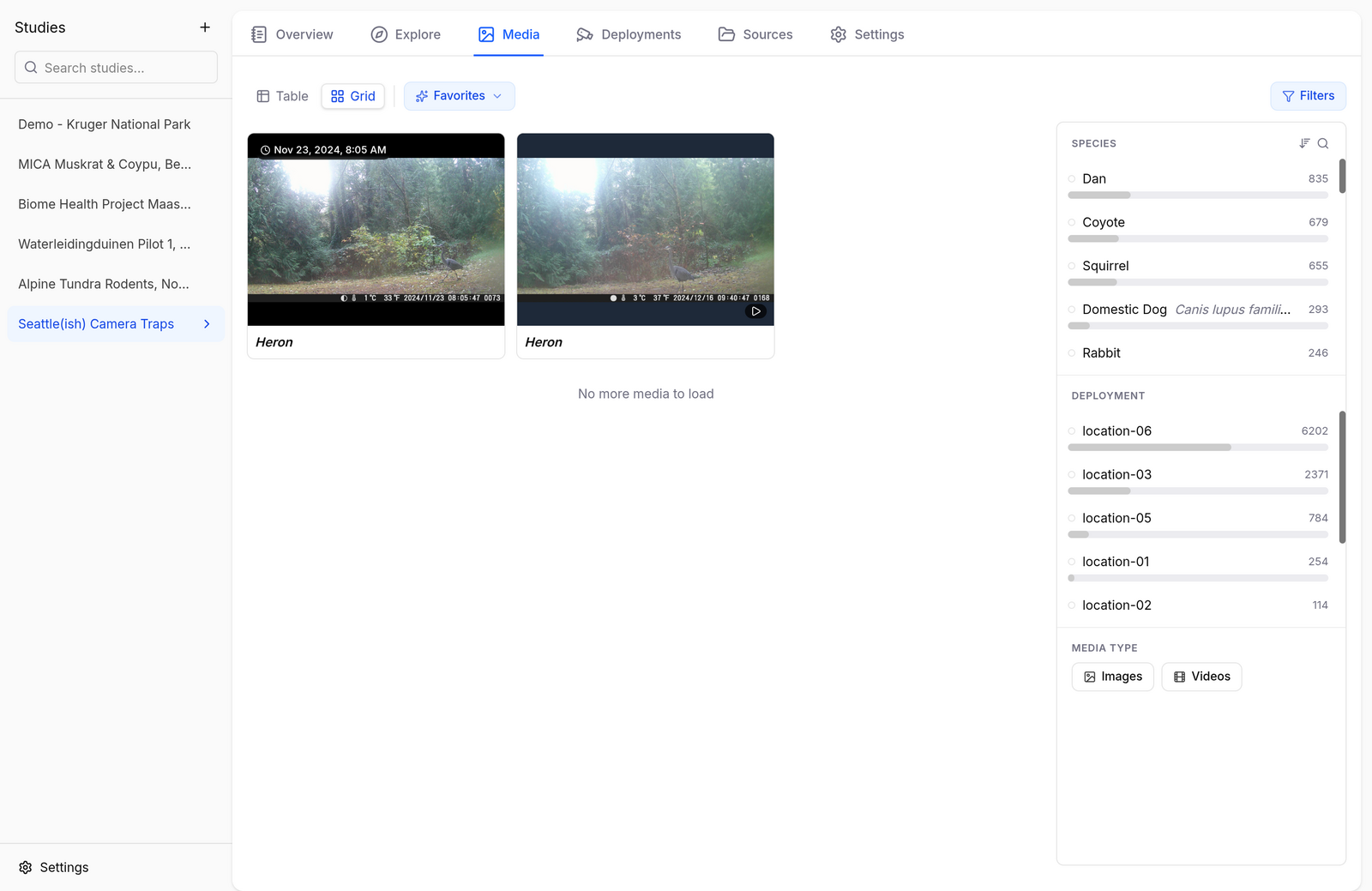The image size is (1372, 891).
Task: Select the Coyote species radio
Action: point(1072,222)
